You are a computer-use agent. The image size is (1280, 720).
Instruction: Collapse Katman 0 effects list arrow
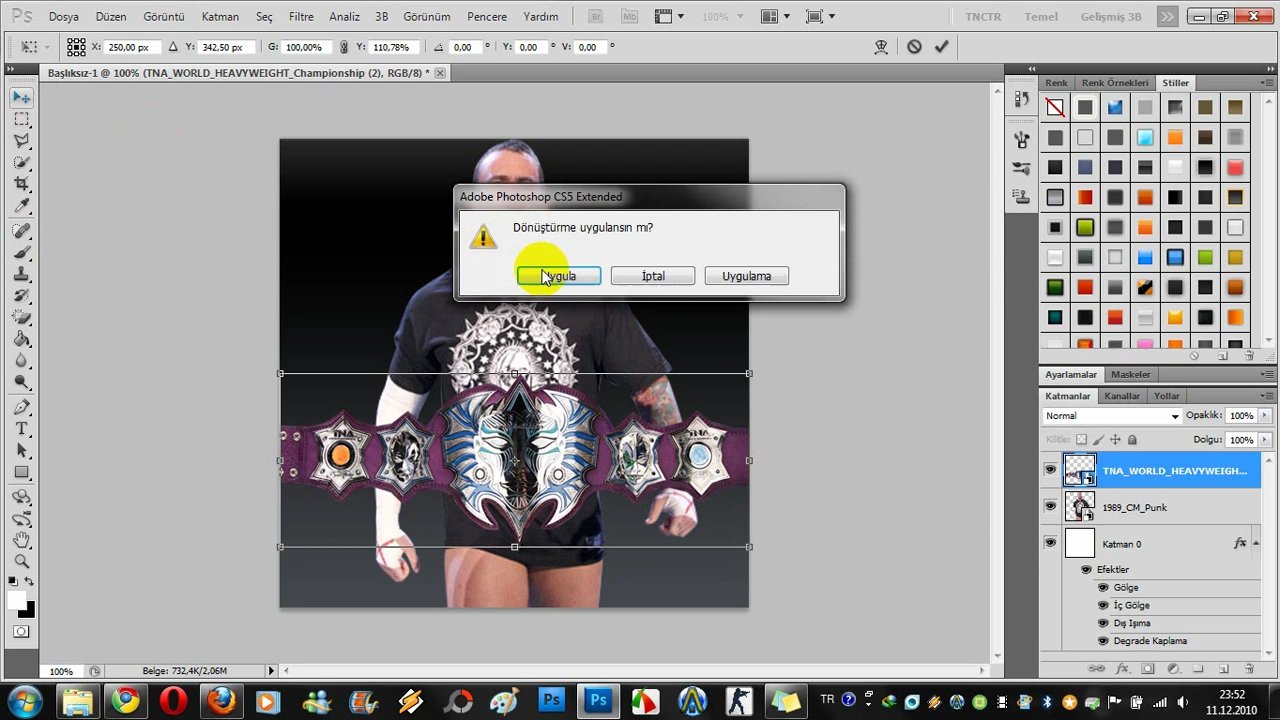(1257, 543)
